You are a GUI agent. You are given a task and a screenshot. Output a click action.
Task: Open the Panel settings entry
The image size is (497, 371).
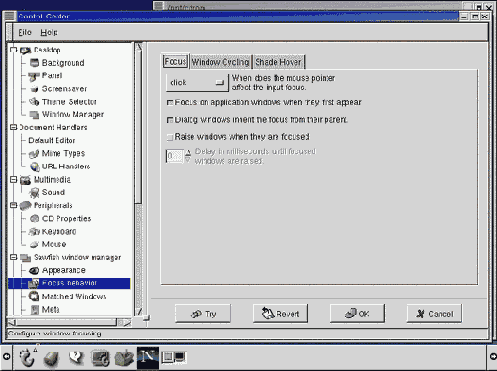point(52,76)
